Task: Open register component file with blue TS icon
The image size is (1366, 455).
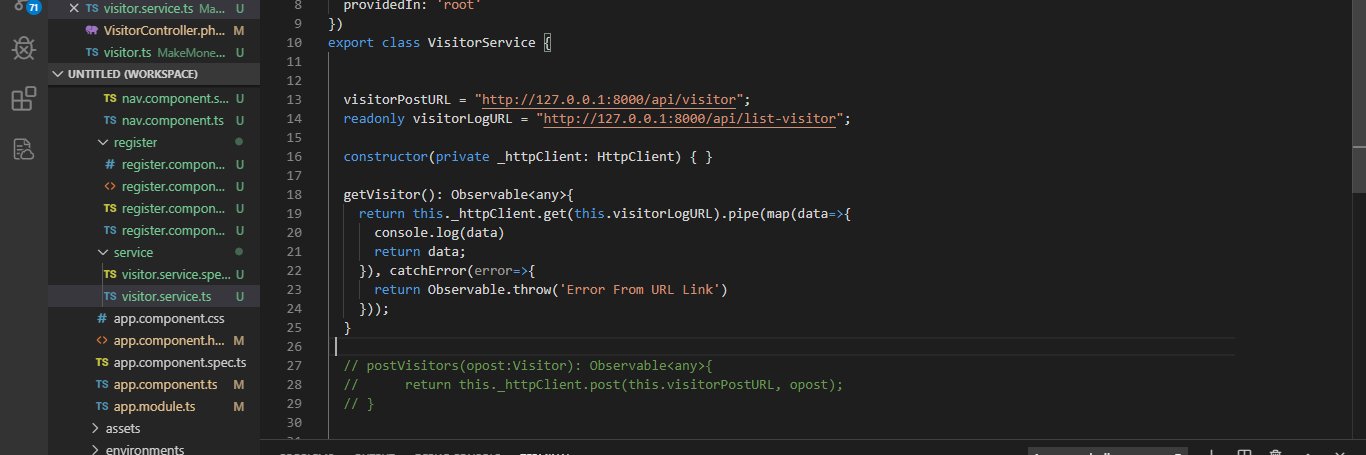Action: point(154,231)
